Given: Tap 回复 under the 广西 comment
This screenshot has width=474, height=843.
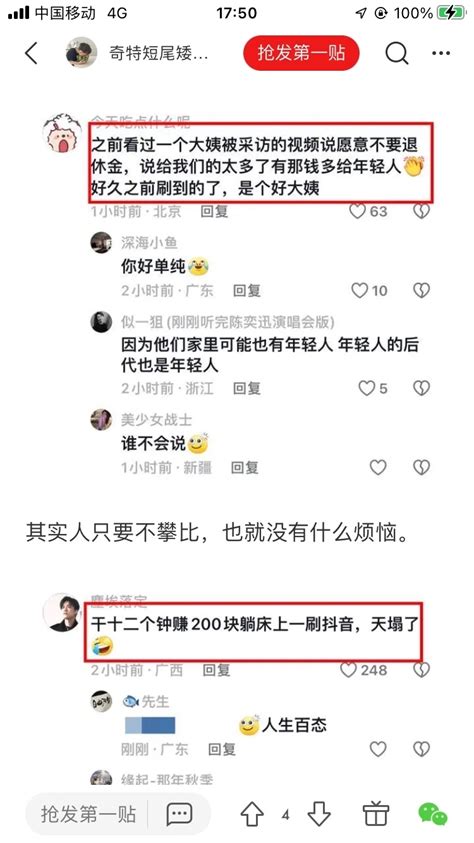Looking at the screenshot, I should pyautogui.click(x=216, y=670).
